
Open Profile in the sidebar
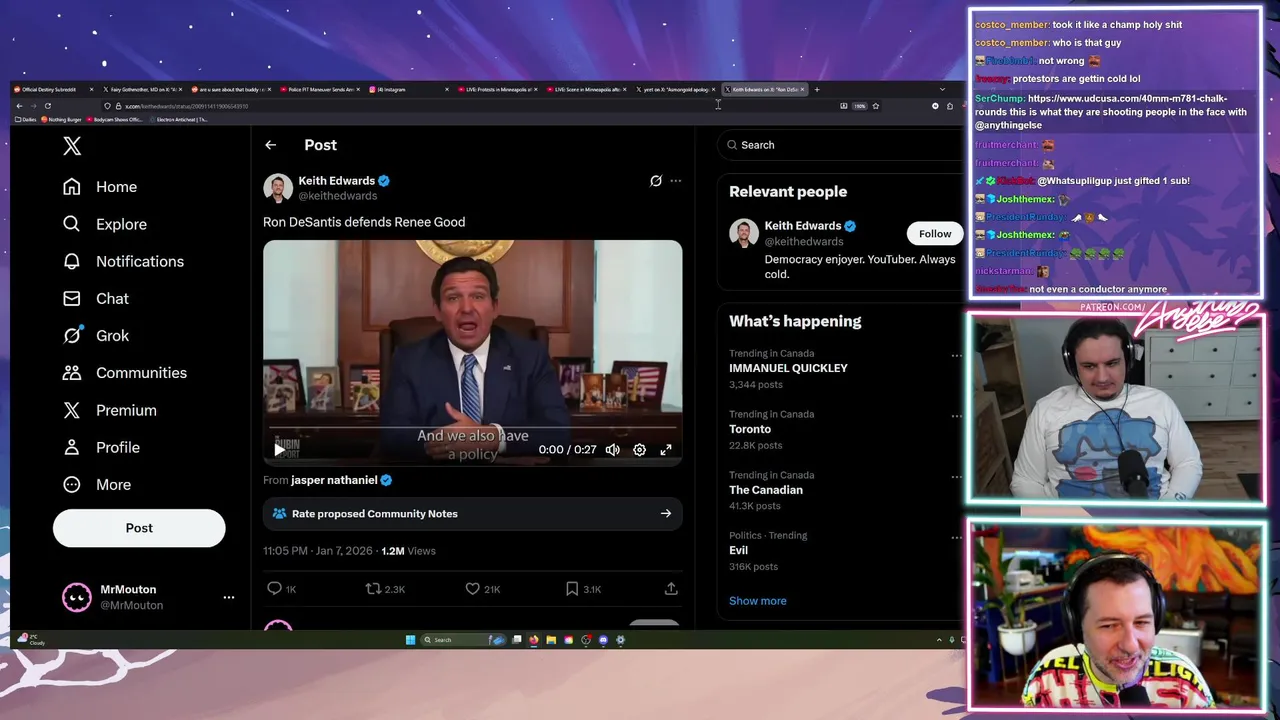coord(101,447)
